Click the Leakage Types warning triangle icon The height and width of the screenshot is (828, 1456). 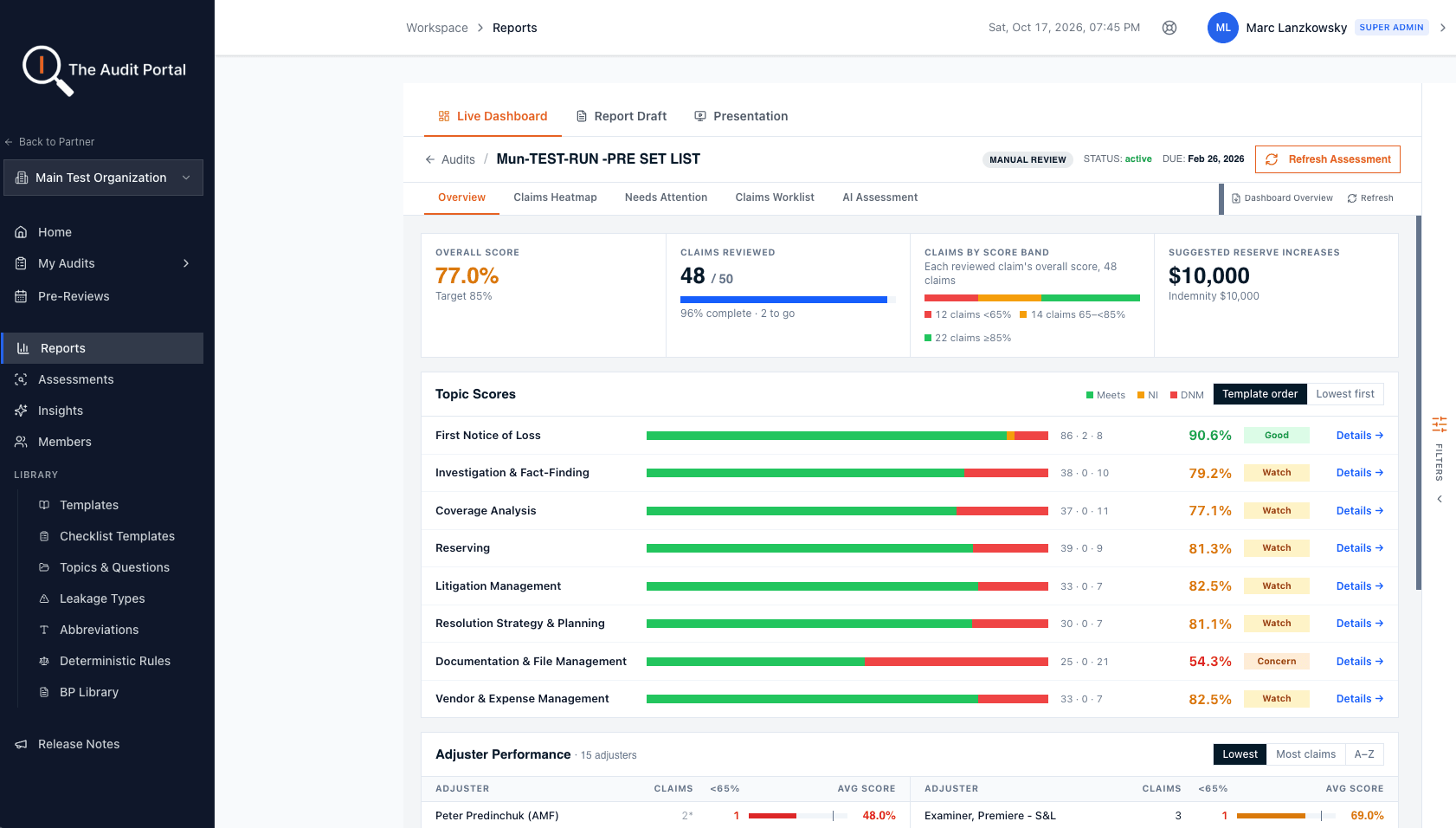tap(44, 598)
